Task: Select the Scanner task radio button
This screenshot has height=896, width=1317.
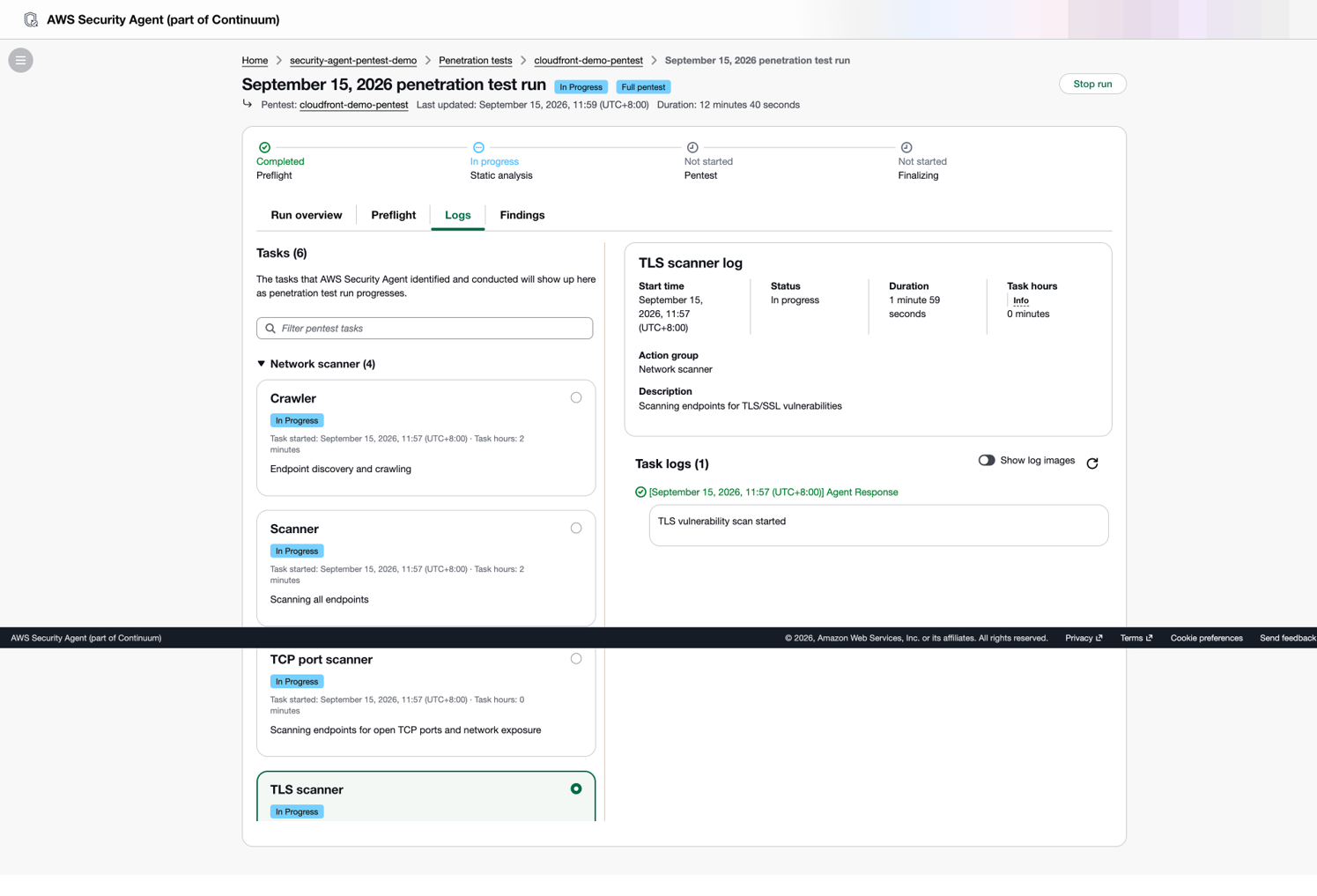Action: pyautogui.click(x=576, y=528)
